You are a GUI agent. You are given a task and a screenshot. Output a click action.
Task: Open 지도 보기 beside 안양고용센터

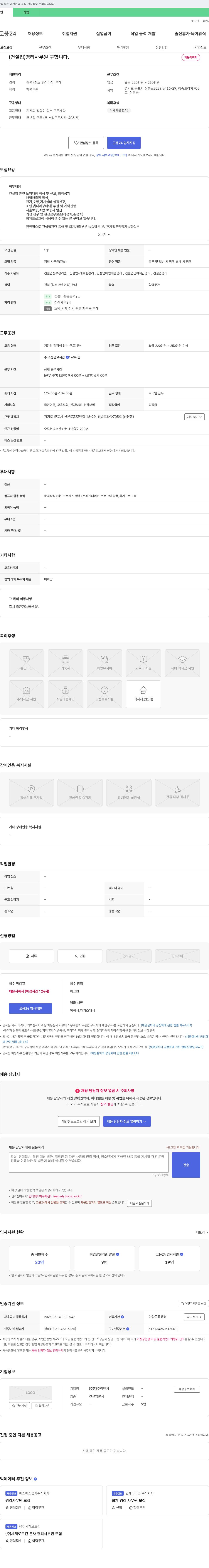tap(194, 1317)
